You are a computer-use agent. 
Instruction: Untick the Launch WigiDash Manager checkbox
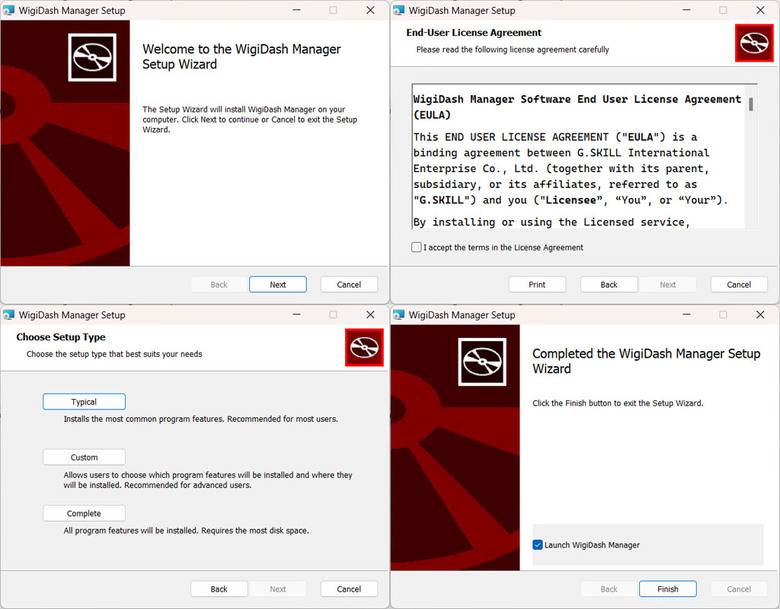[537, 545]
